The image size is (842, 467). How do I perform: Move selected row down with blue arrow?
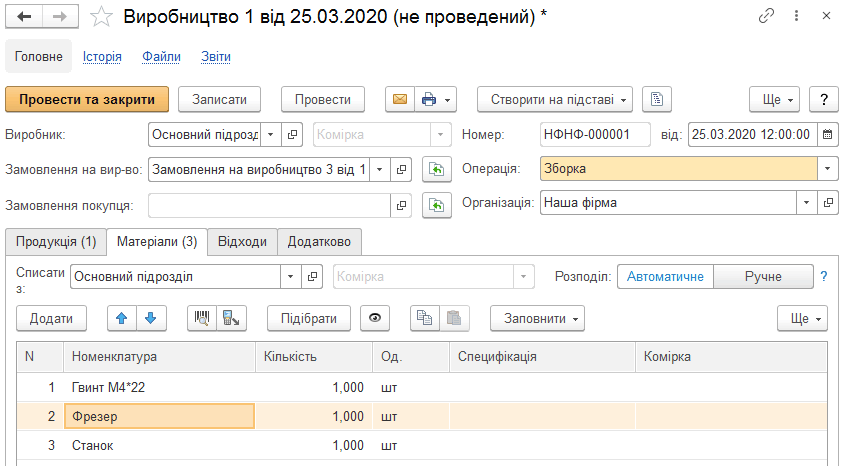[151, 318]
